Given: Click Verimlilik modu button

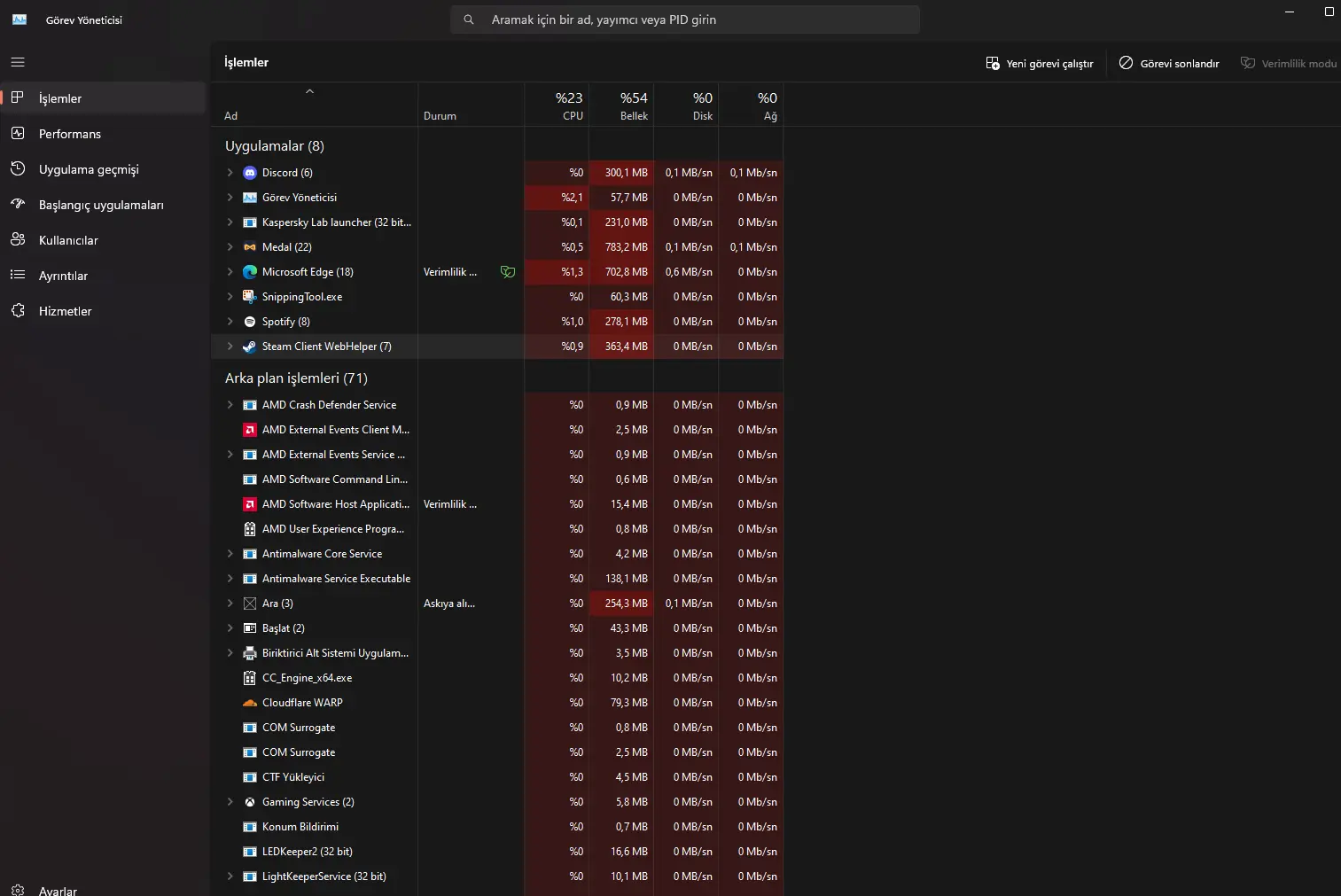Looking at the screenshot, I should coord(1288,63).
